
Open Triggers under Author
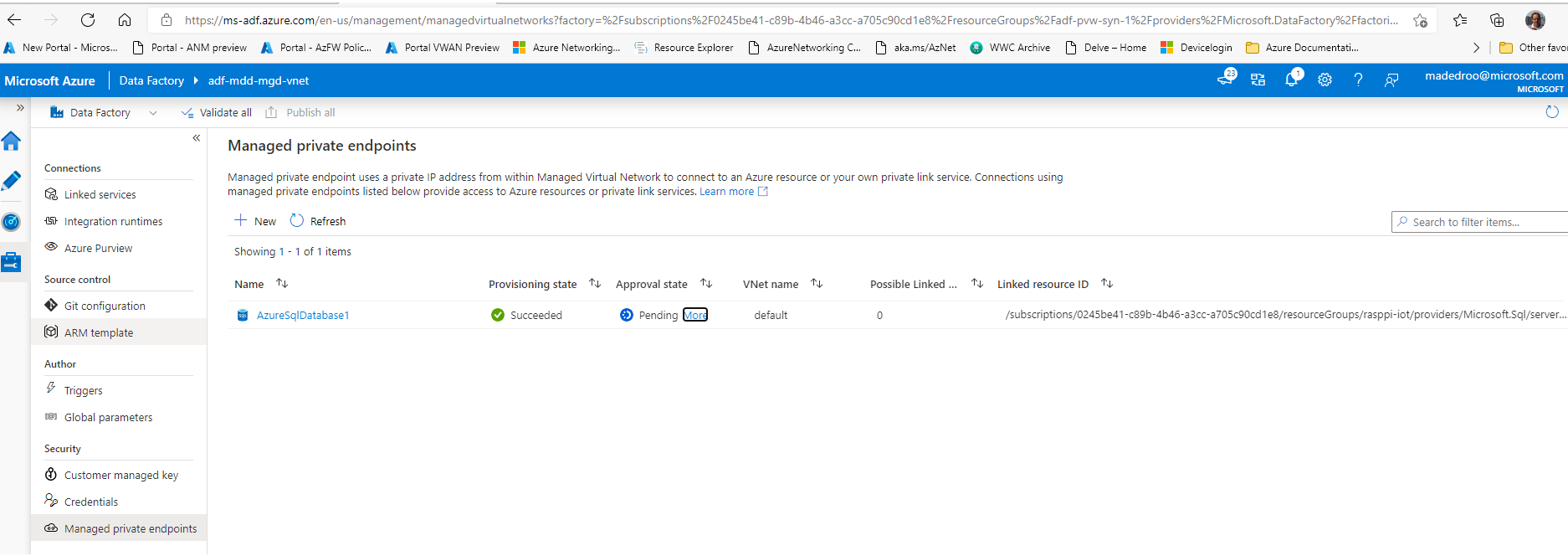tap(83, 391)
